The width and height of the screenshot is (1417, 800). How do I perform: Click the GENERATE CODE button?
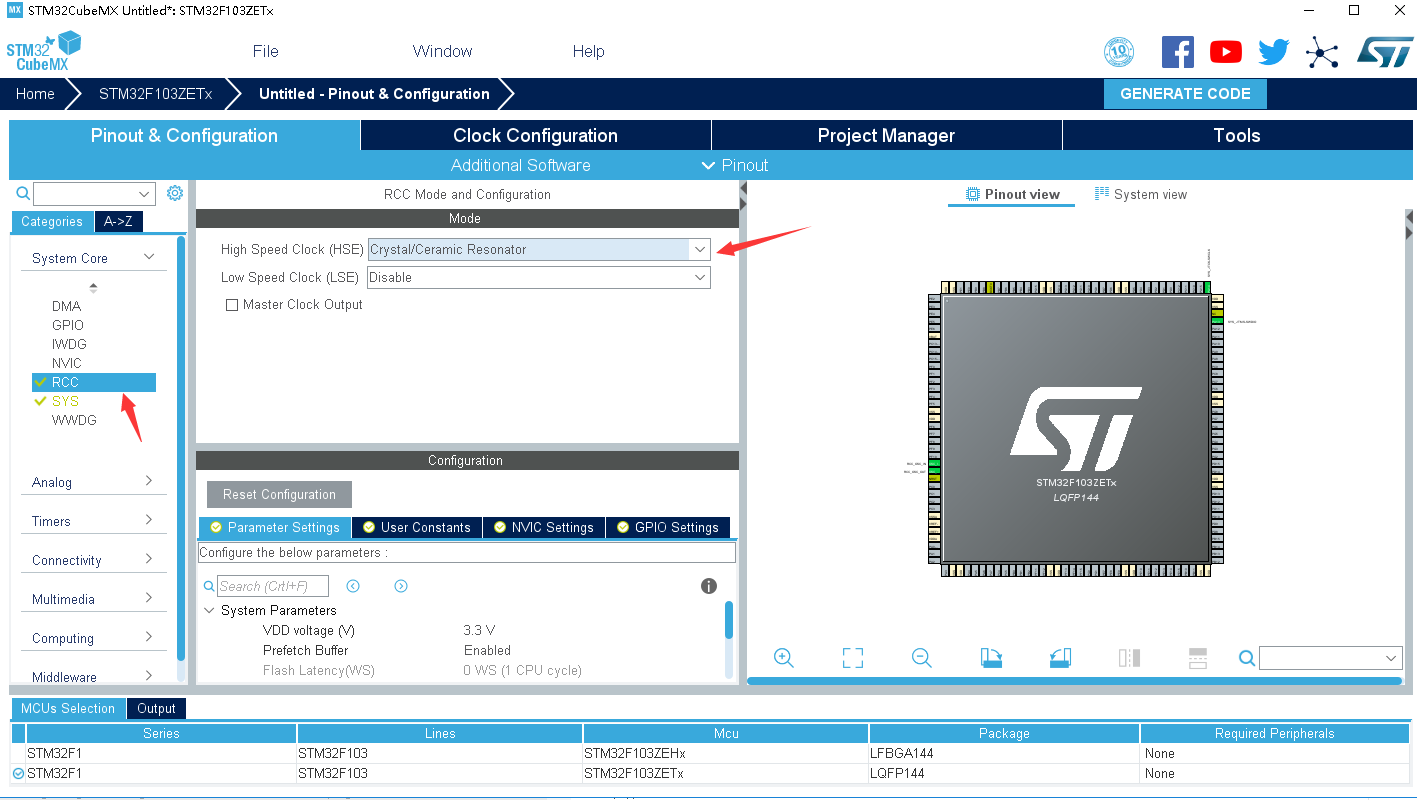click(x=1185, y=93)
